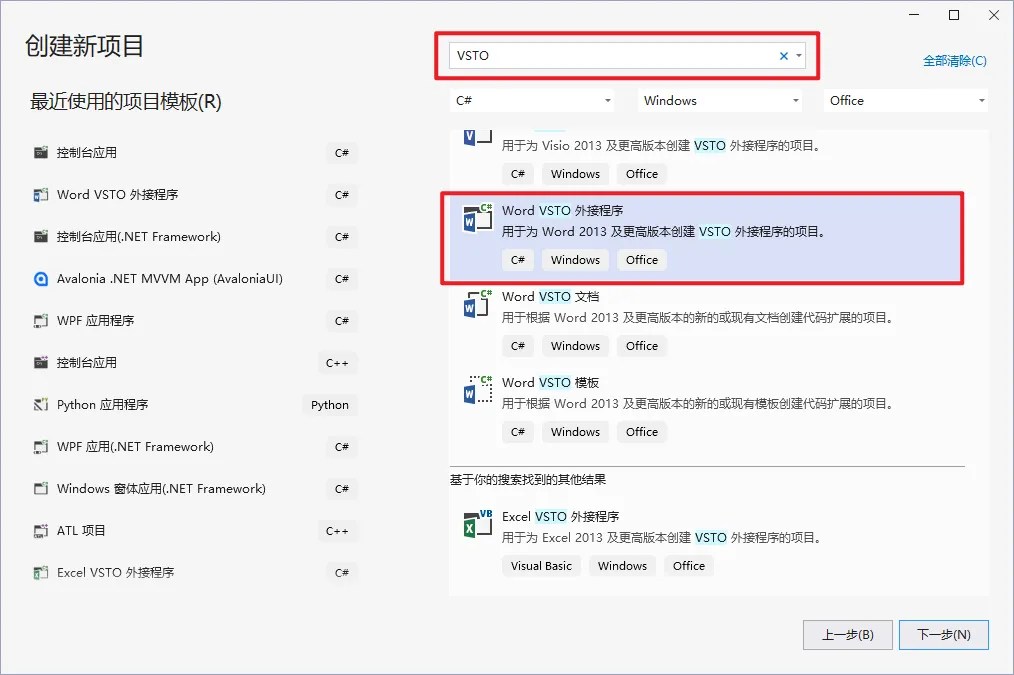
Task: Click the 上一步(B) button
Action: tap(848, 635)
